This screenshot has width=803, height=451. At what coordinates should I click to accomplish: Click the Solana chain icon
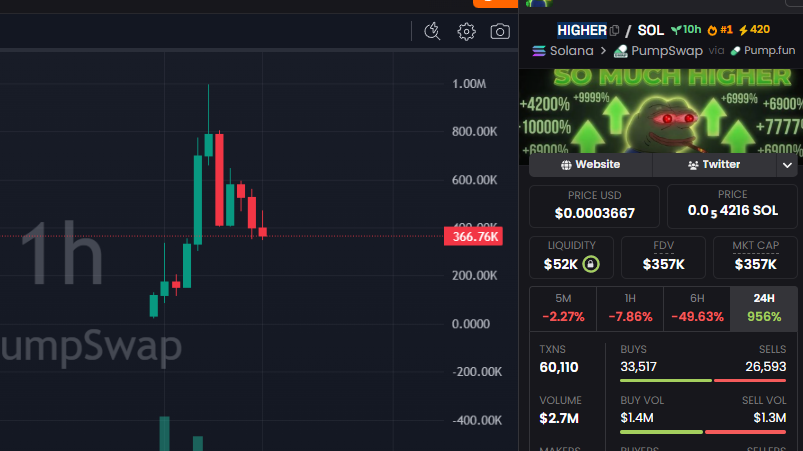click(x=539, y=51)
